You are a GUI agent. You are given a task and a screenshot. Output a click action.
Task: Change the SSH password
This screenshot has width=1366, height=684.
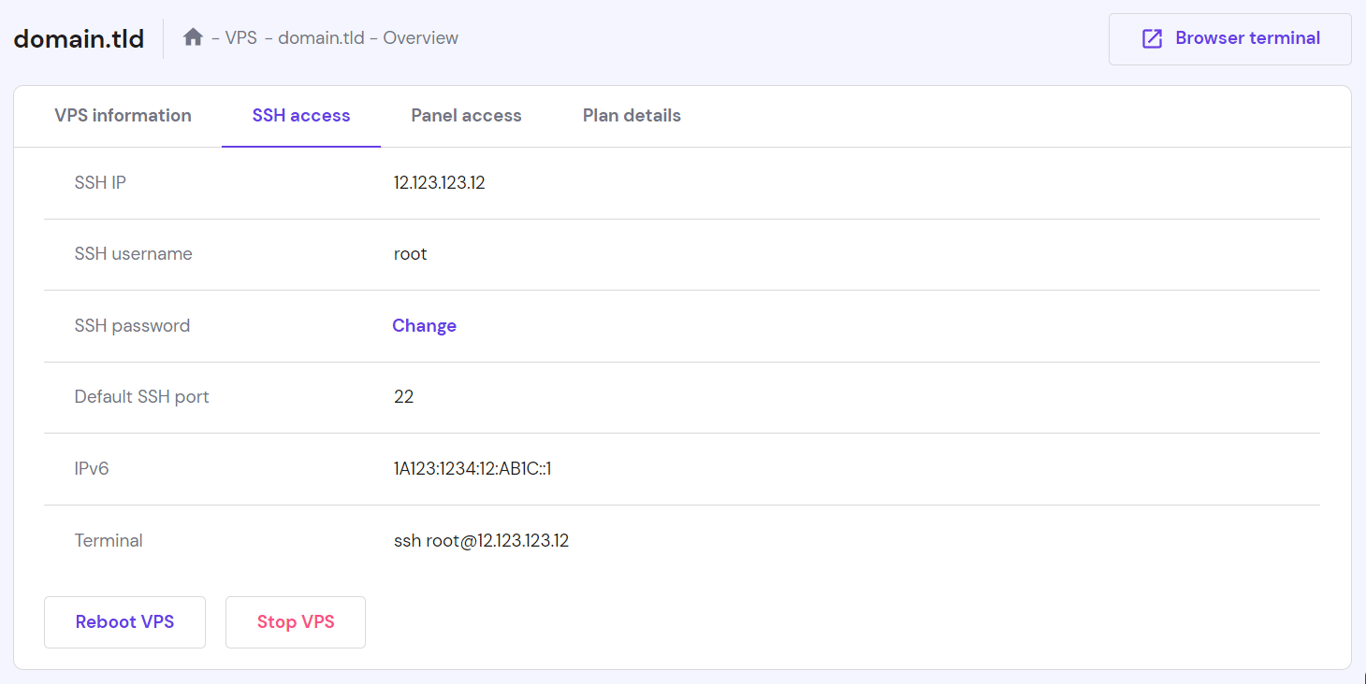pyautogui.click(x=424, y=325)
